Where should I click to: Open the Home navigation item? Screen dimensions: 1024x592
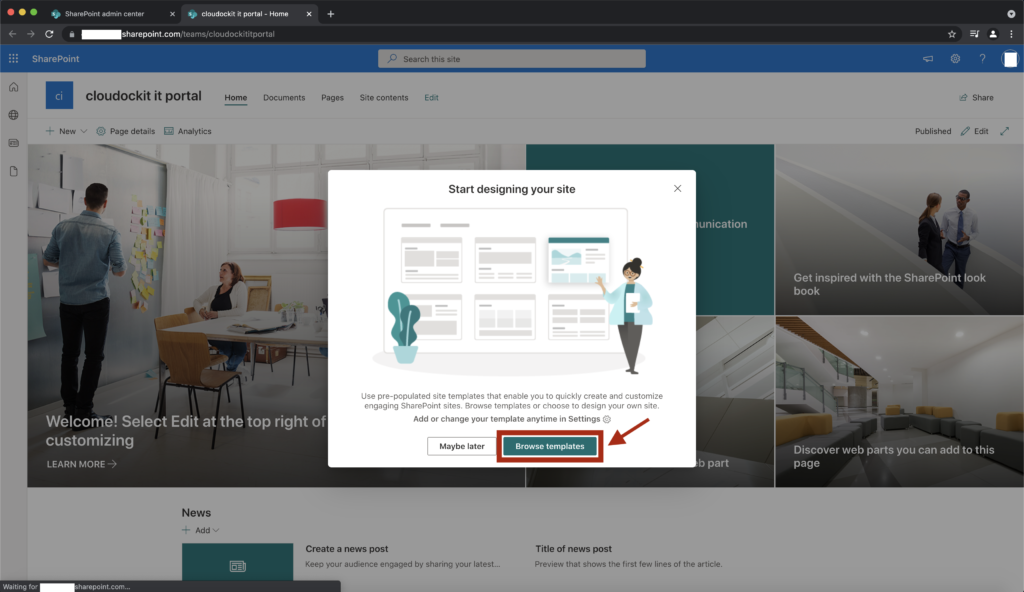point(236,97)
